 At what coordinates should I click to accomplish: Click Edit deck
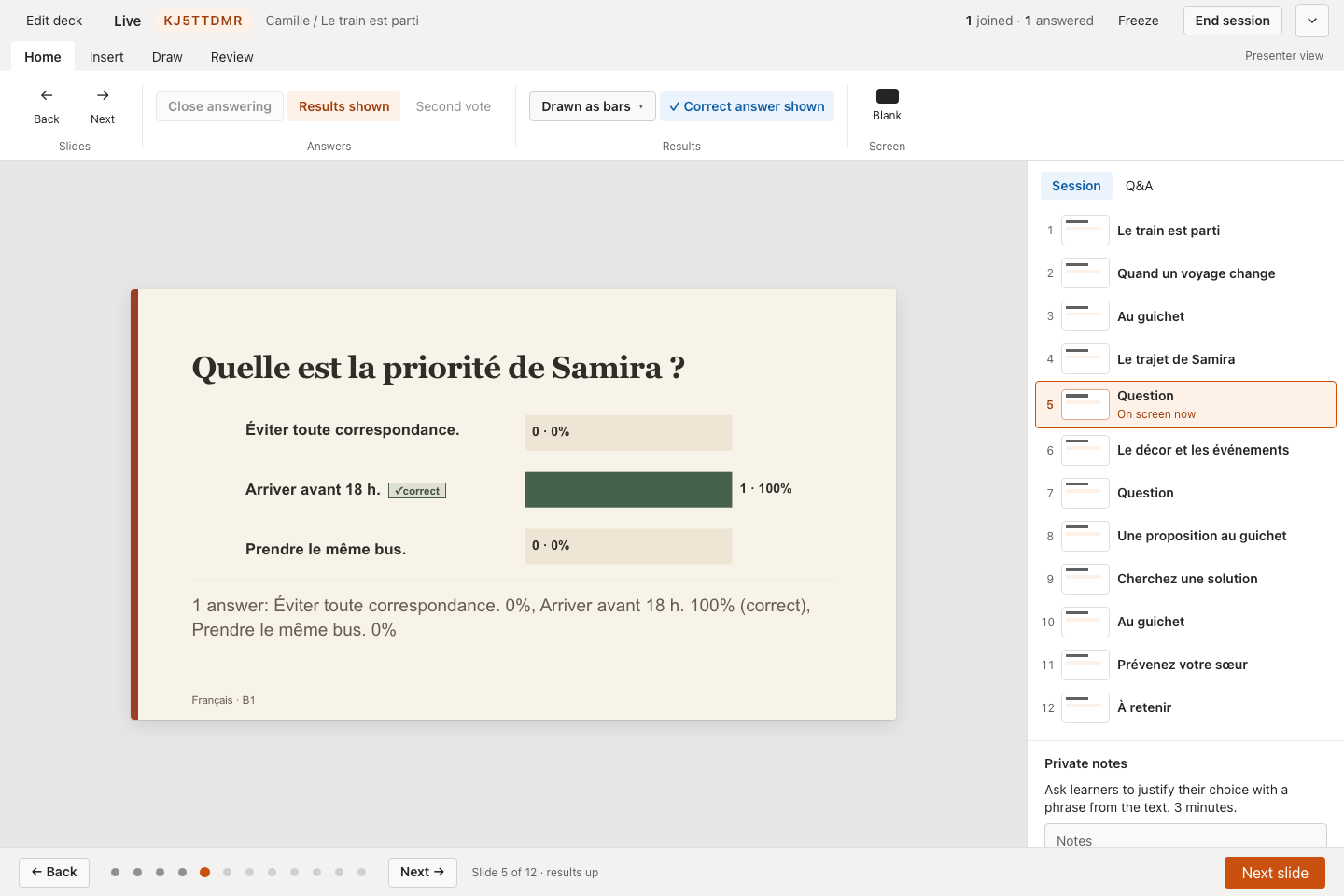click(54, 21)
